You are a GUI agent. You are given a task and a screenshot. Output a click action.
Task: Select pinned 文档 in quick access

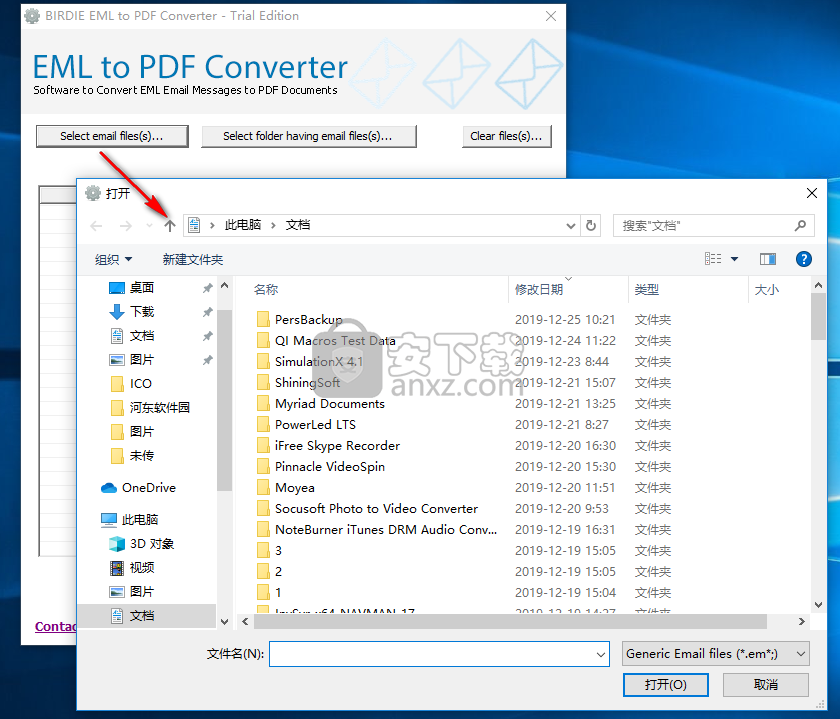coord(142,336)
